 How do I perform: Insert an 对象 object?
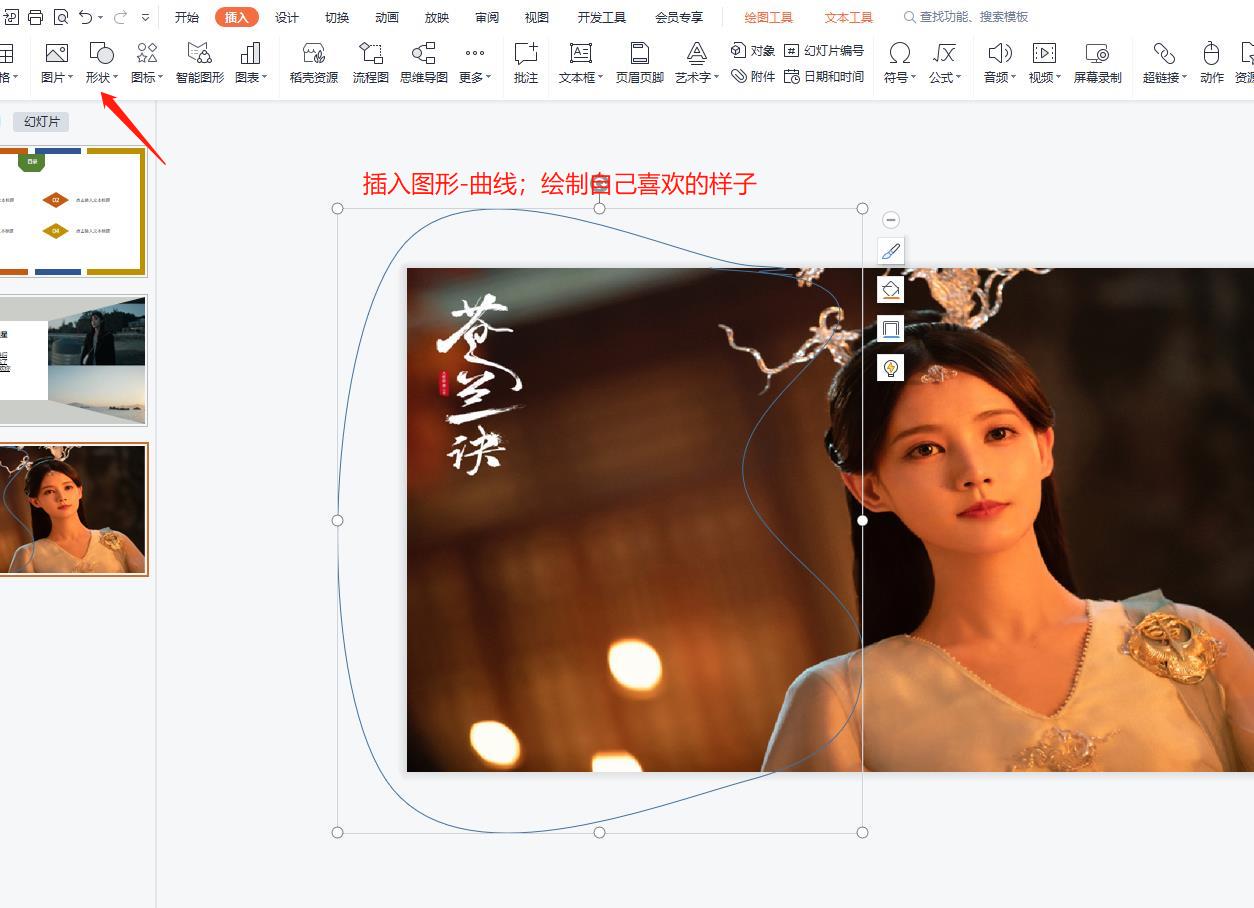pos(753,50)
